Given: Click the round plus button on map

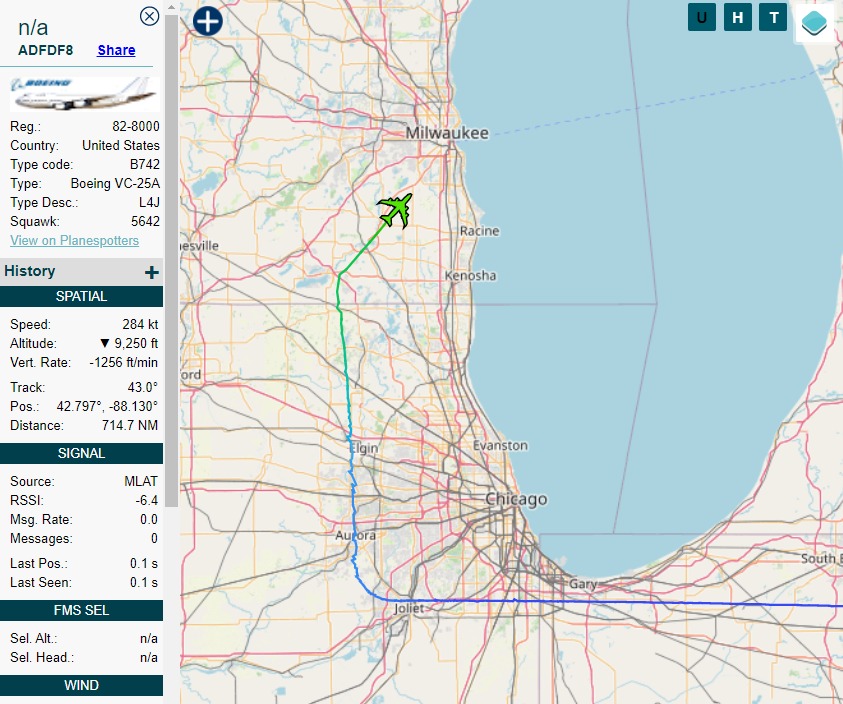Looking at the screenshot, I should [208, 22].
